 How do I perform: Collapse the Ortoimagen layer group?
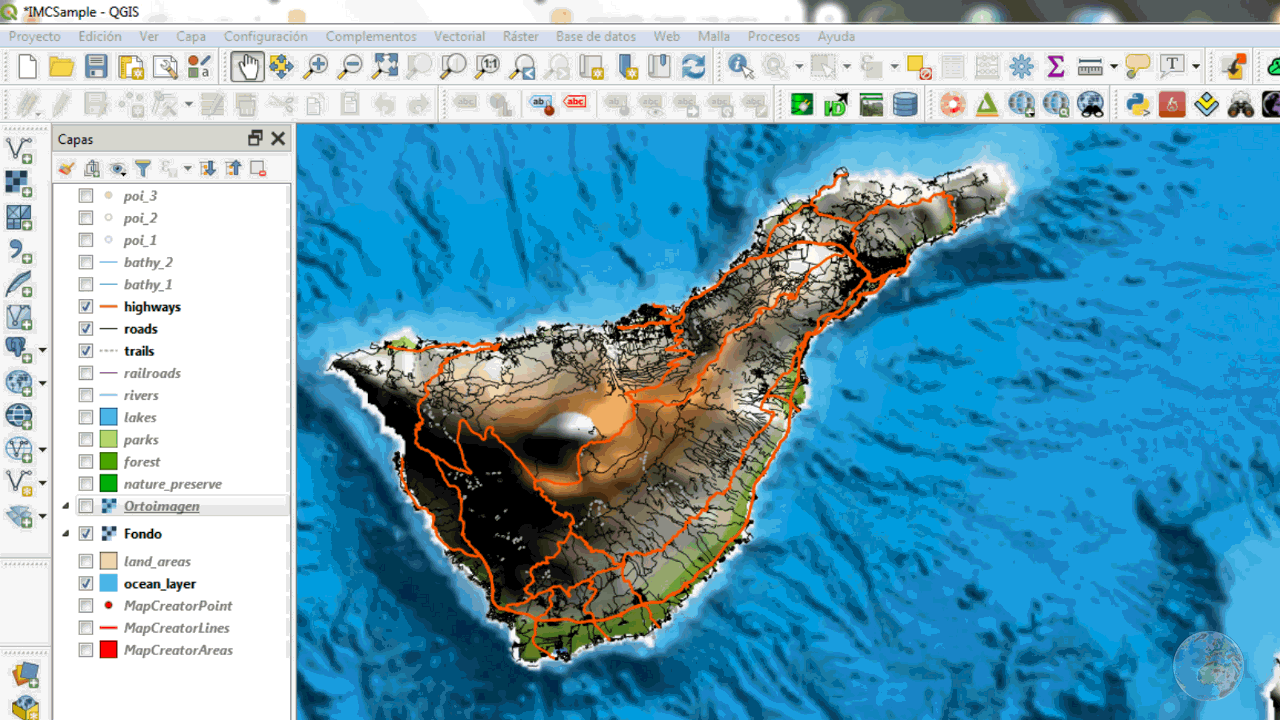(64, 505)
